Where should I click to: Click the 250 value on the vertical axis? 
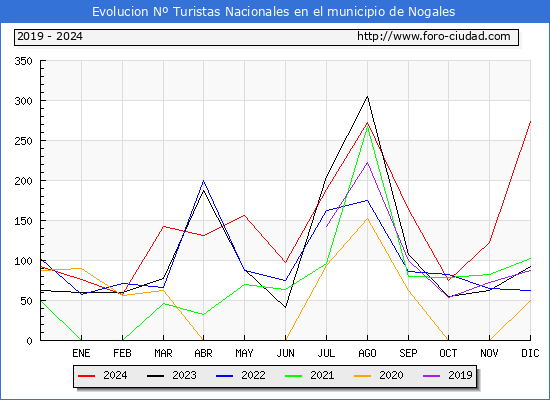(24, 141)
